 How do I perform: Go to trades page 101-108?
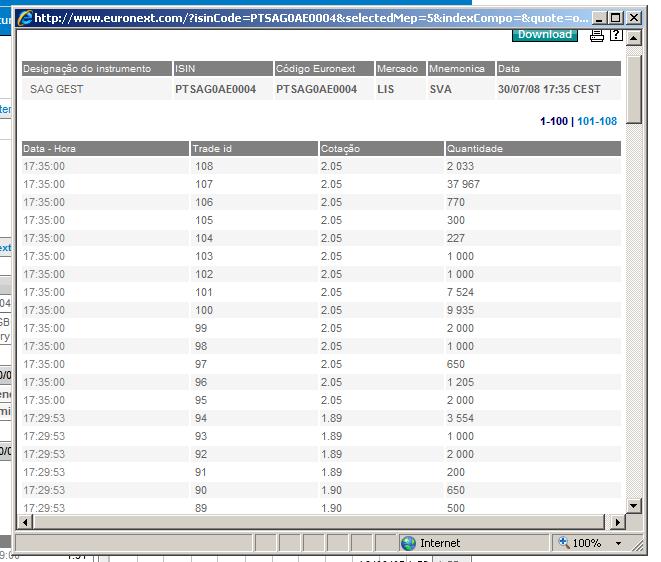point(597,121)
